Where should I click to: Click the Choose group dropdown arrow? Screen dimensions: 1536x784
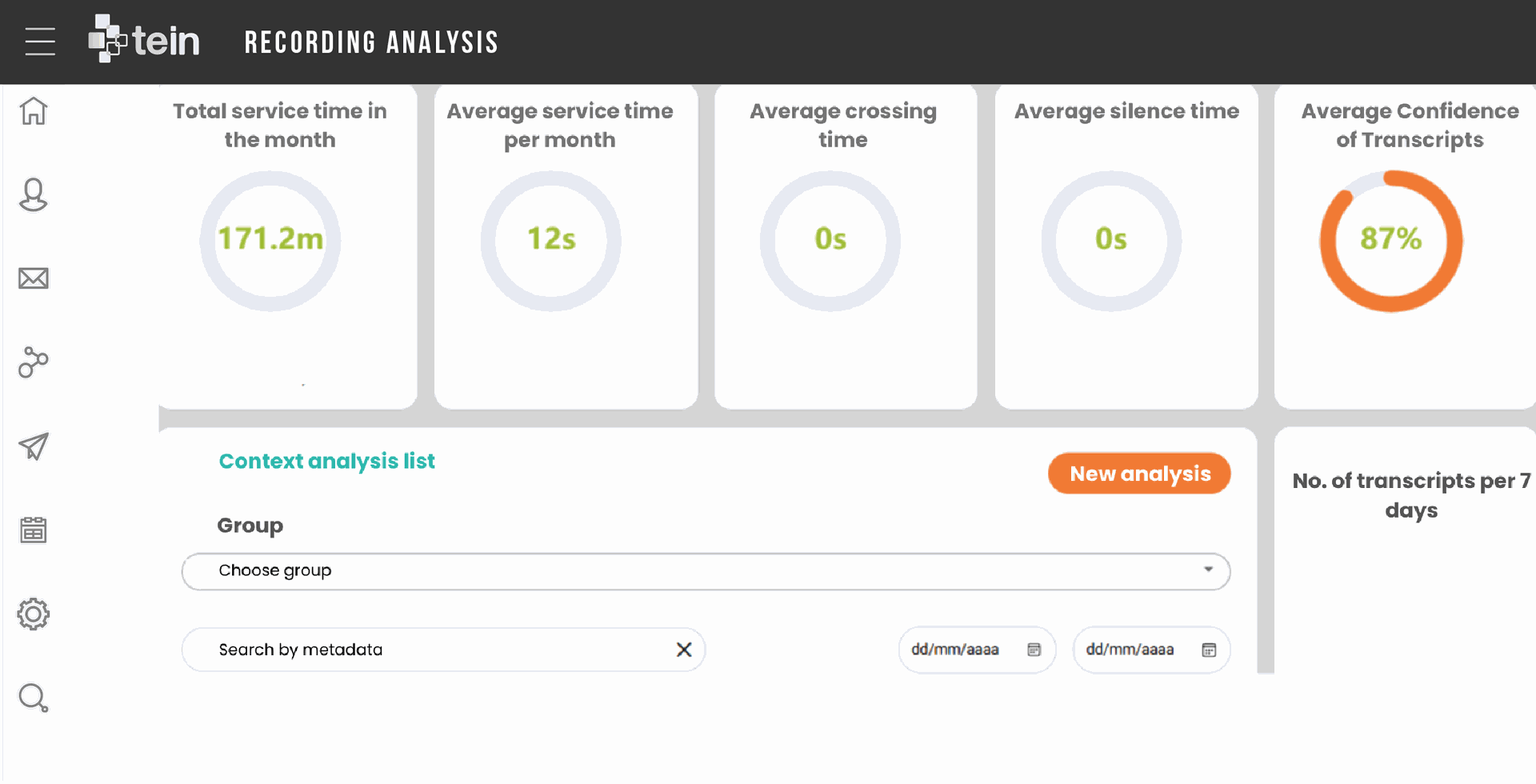pos(1208,570)
